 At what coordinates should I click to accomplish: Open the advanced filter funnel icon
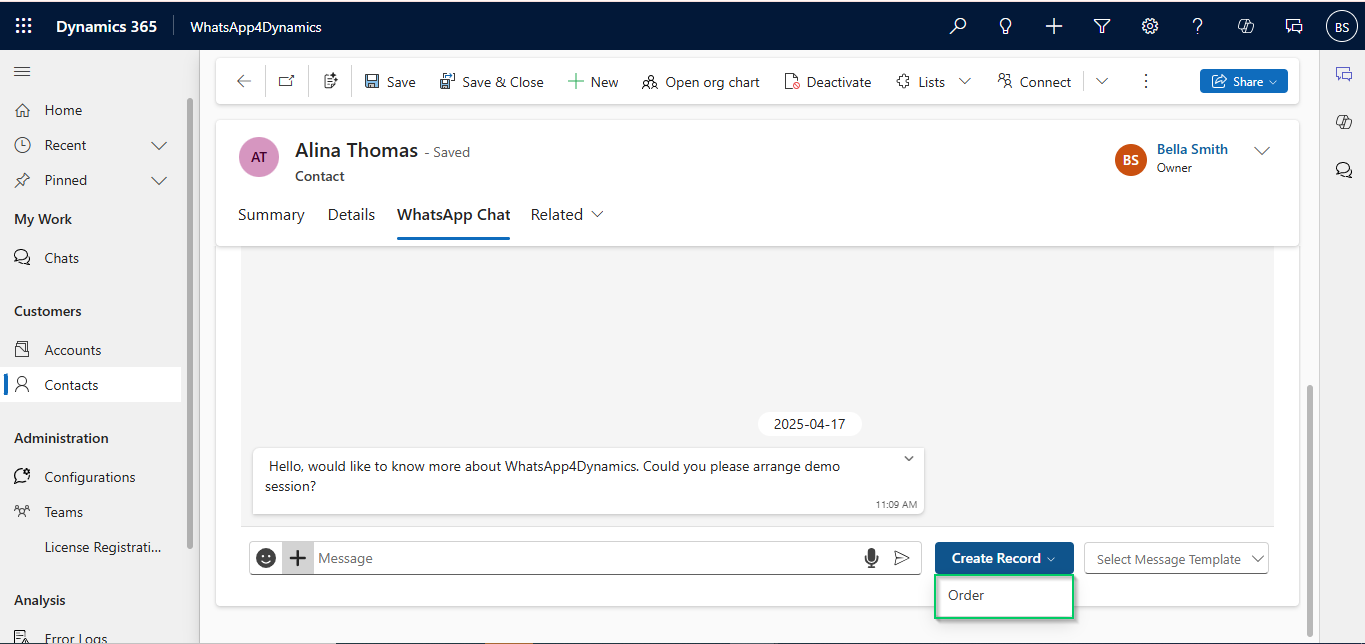pyautogui.click(x=1102, y=27)
